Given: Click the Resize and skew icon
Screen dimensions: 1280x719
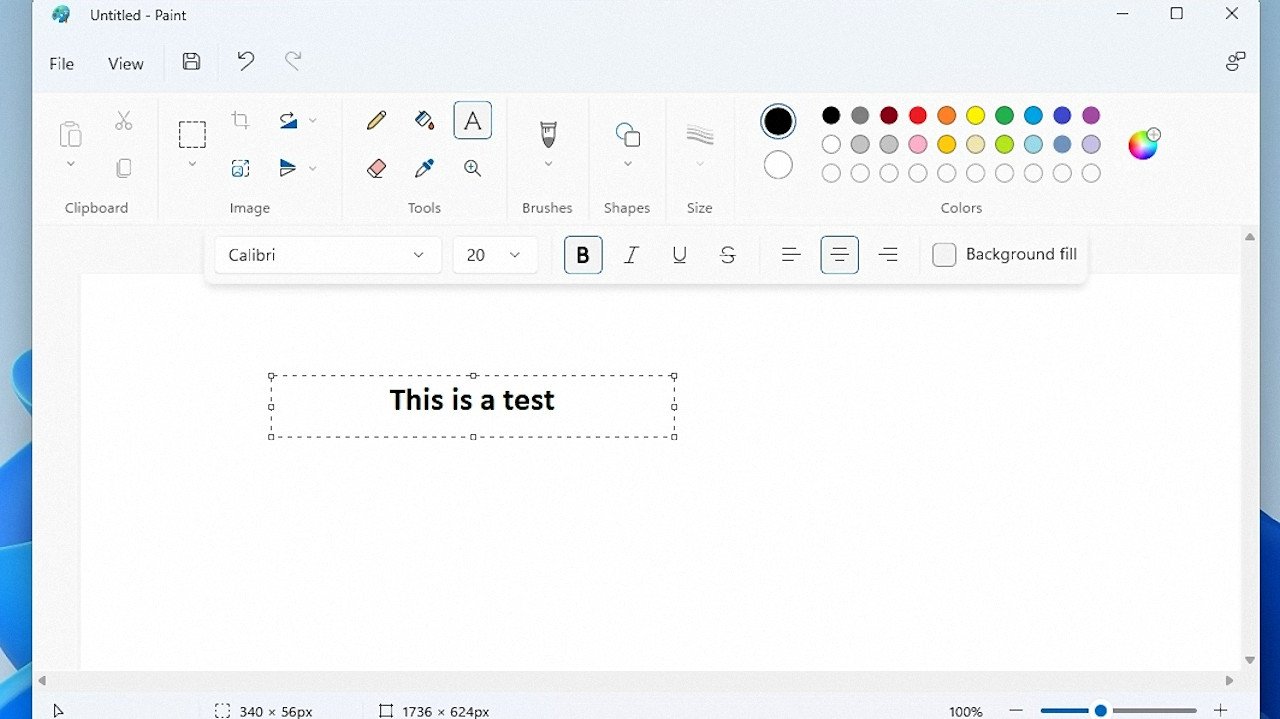Looking at the screenshot, I should (240, 168).
